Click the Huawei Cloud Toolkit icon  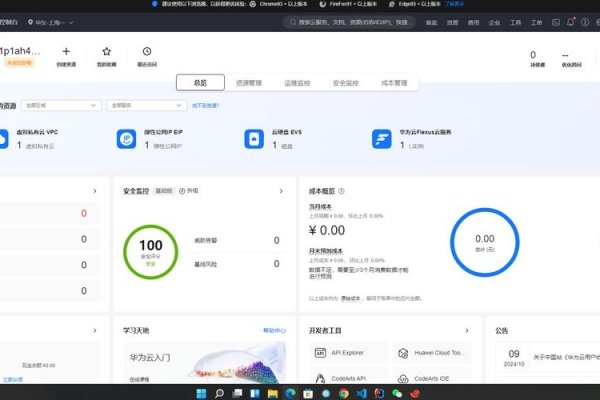(403, 353)
